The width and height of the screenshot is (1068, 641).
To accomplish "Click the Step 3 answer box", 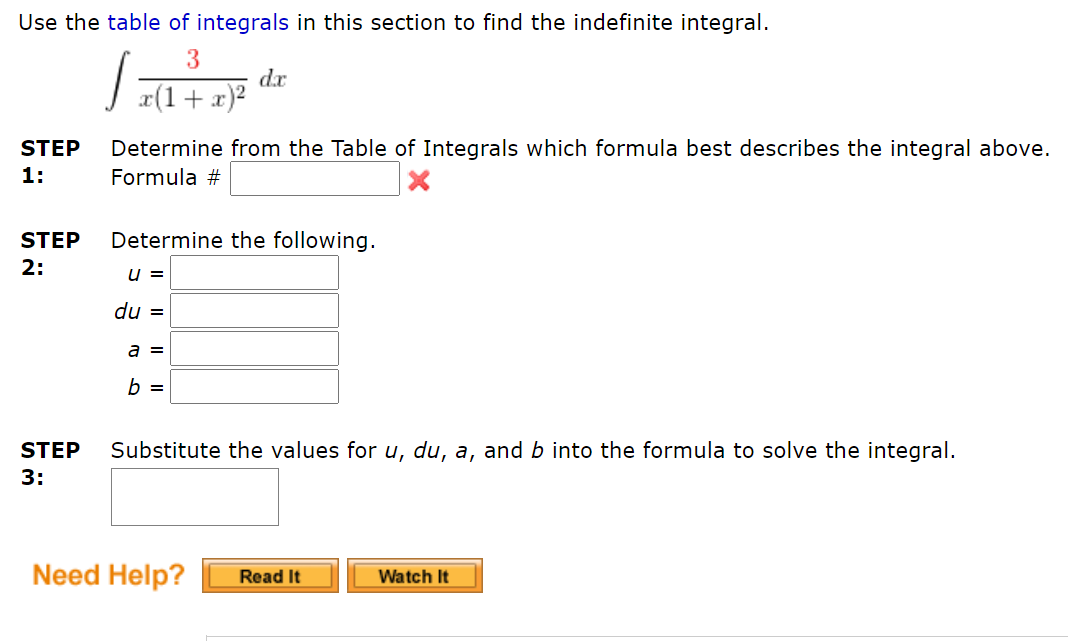I will (194, 496).
